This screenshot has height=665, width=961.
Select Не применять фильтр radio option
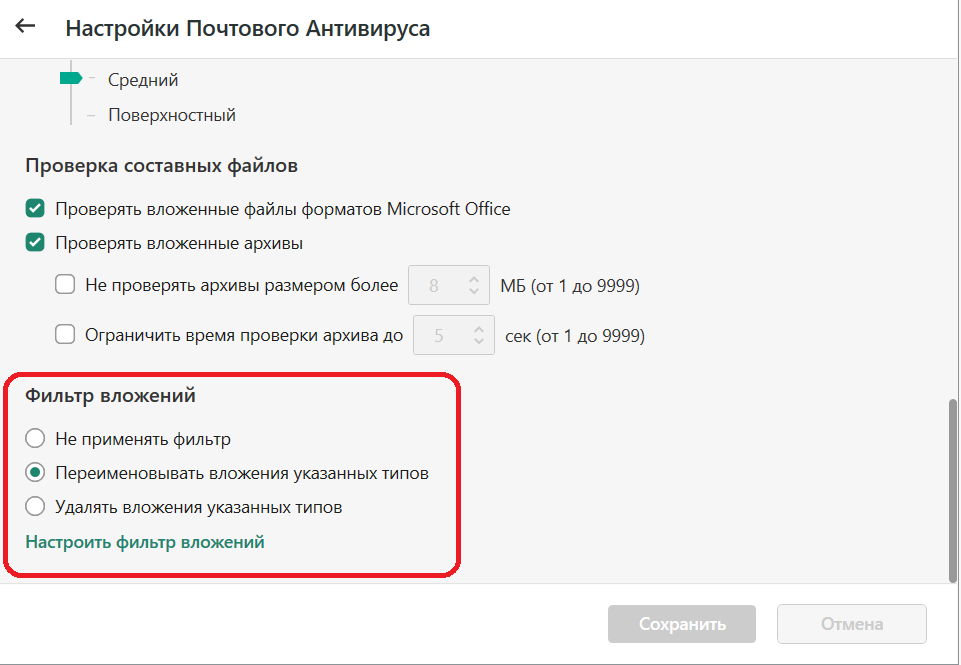(x=36, y=438)
